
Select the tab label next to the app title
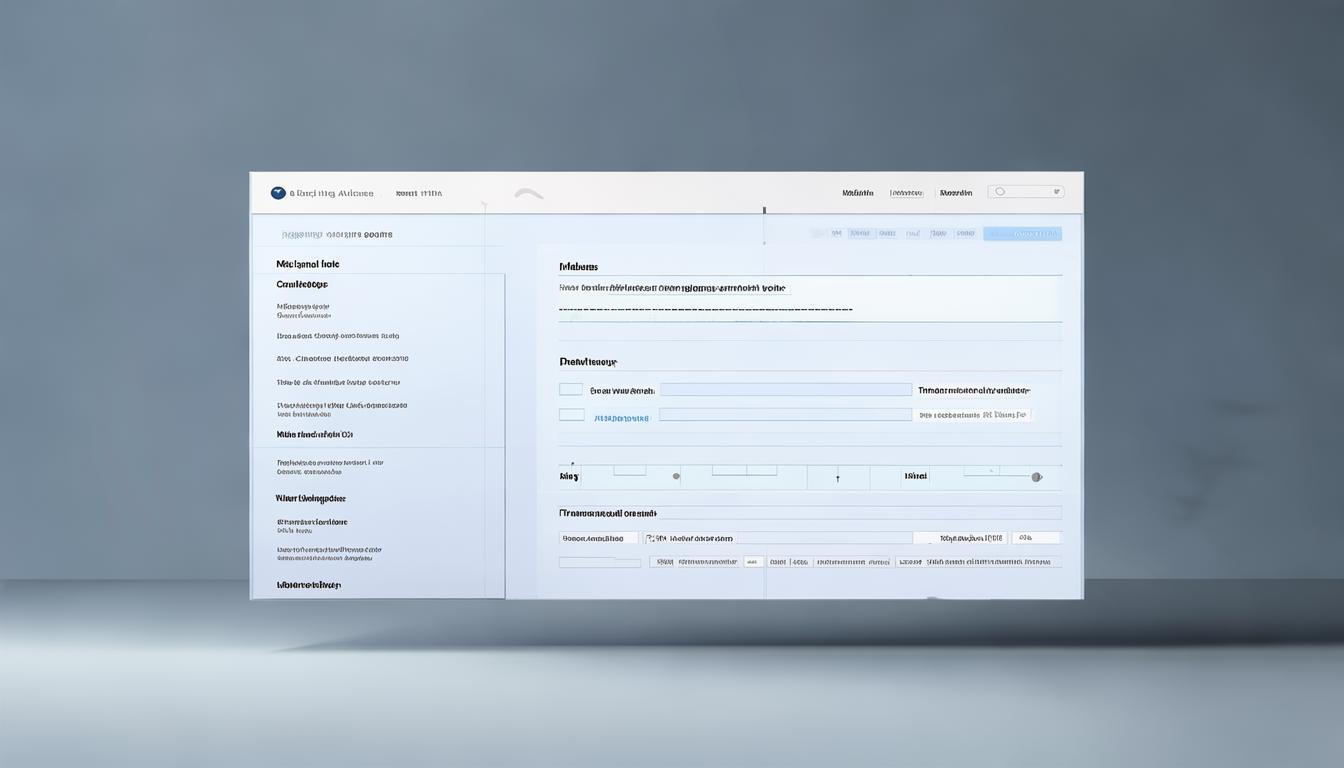[418, 193]
